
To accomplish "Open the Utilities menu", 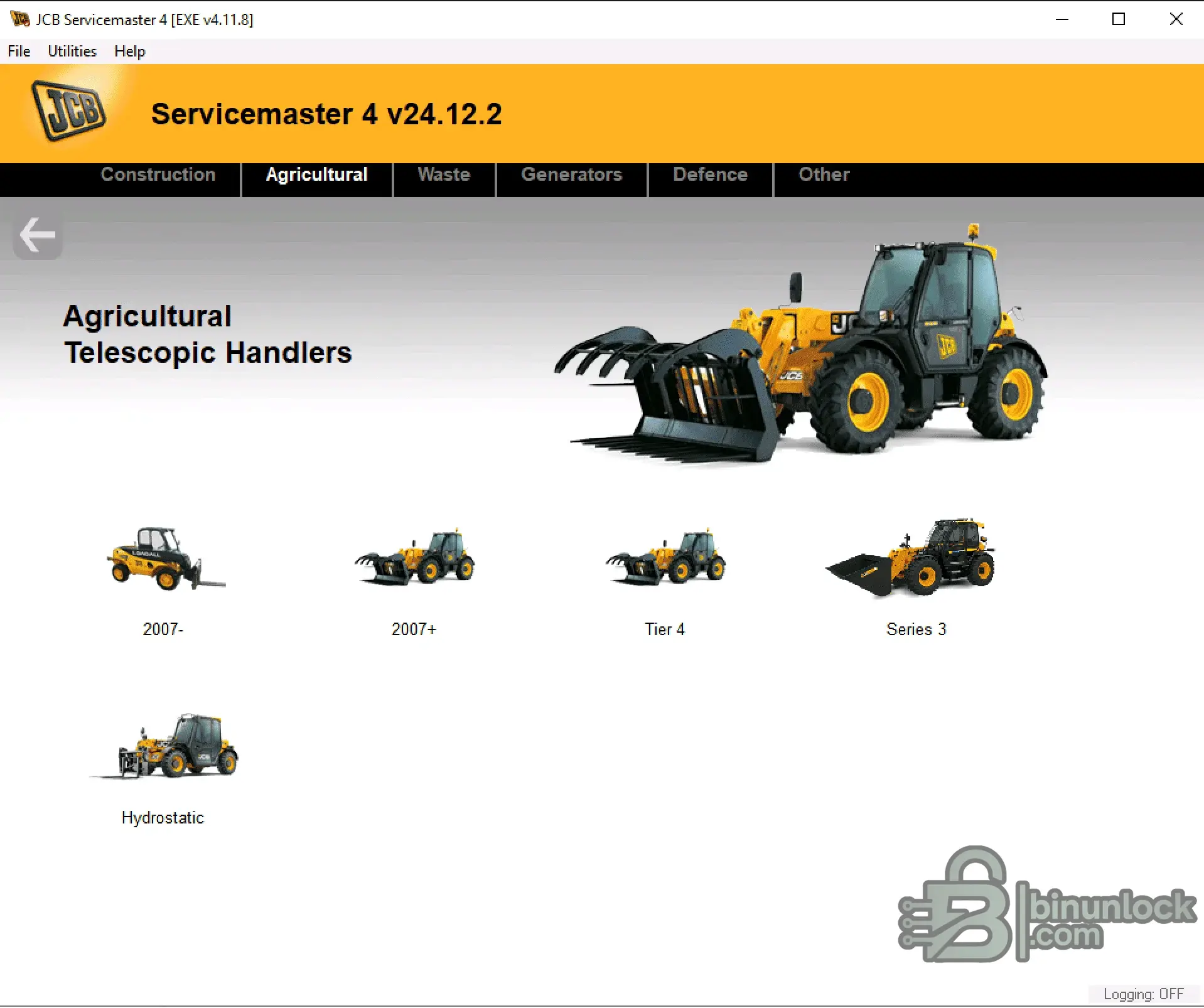I will [x=72, y=51].
